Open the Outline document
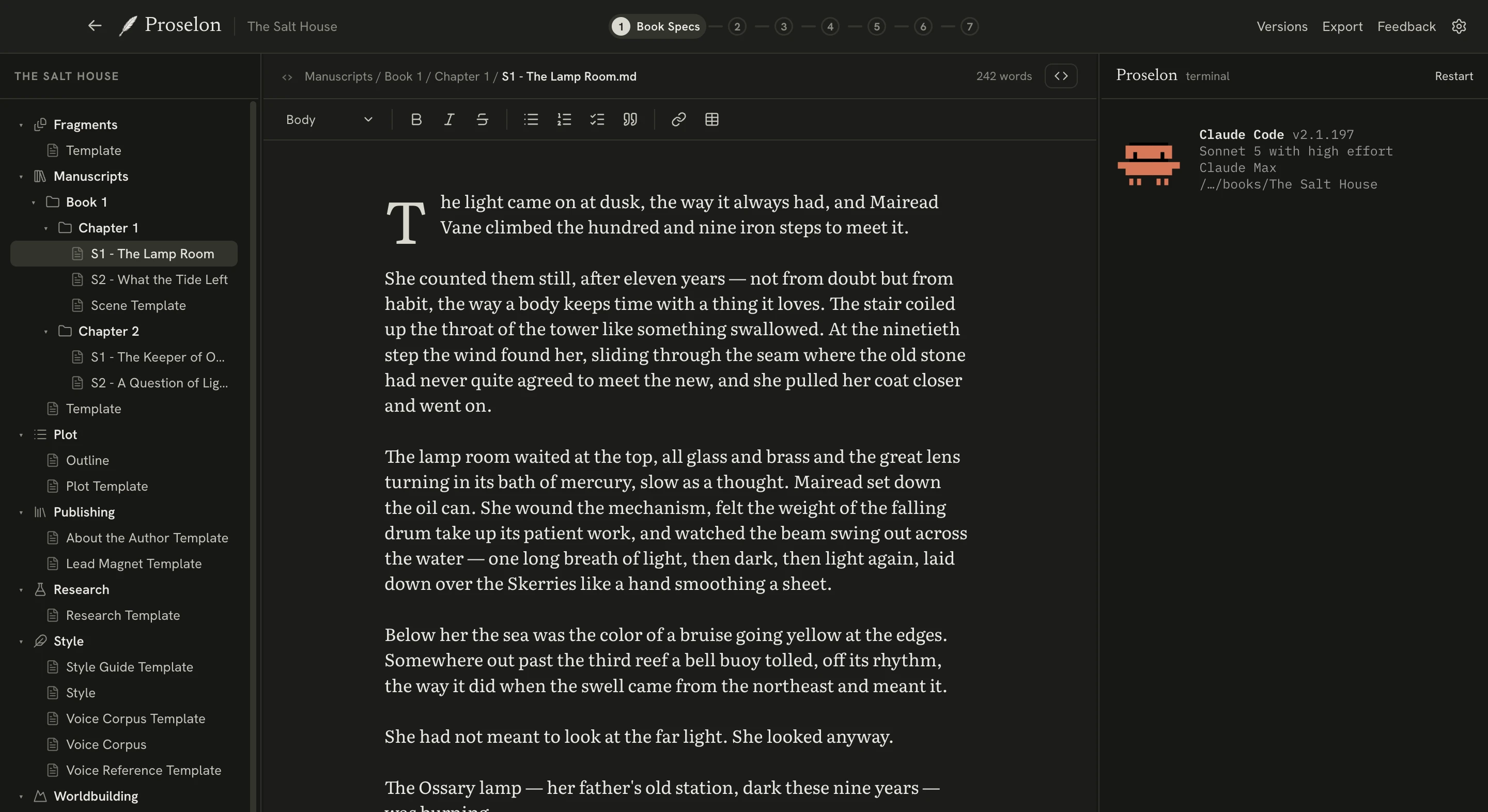This screenshot has height=812, width=1488. coord(123,460)
